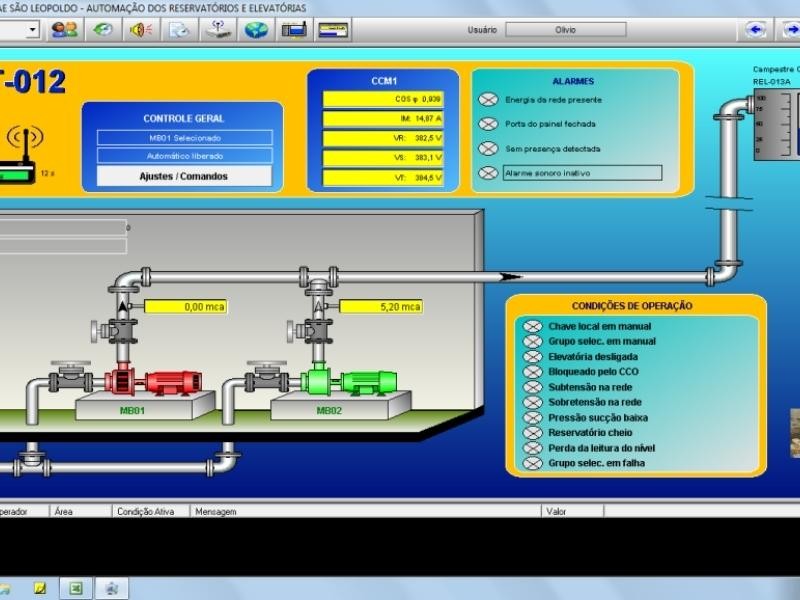
Task: Click the 'Mensagem' column header
Action: tap(216, 511)
